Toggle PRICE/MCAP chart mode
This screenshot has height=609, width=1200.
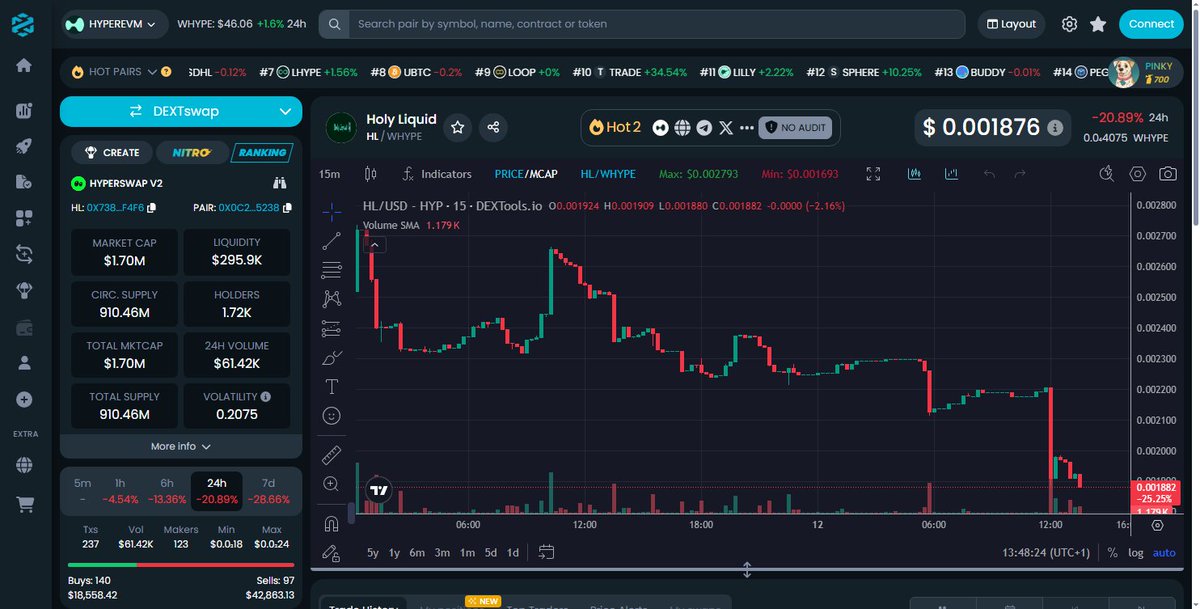[x=526, y=174]
